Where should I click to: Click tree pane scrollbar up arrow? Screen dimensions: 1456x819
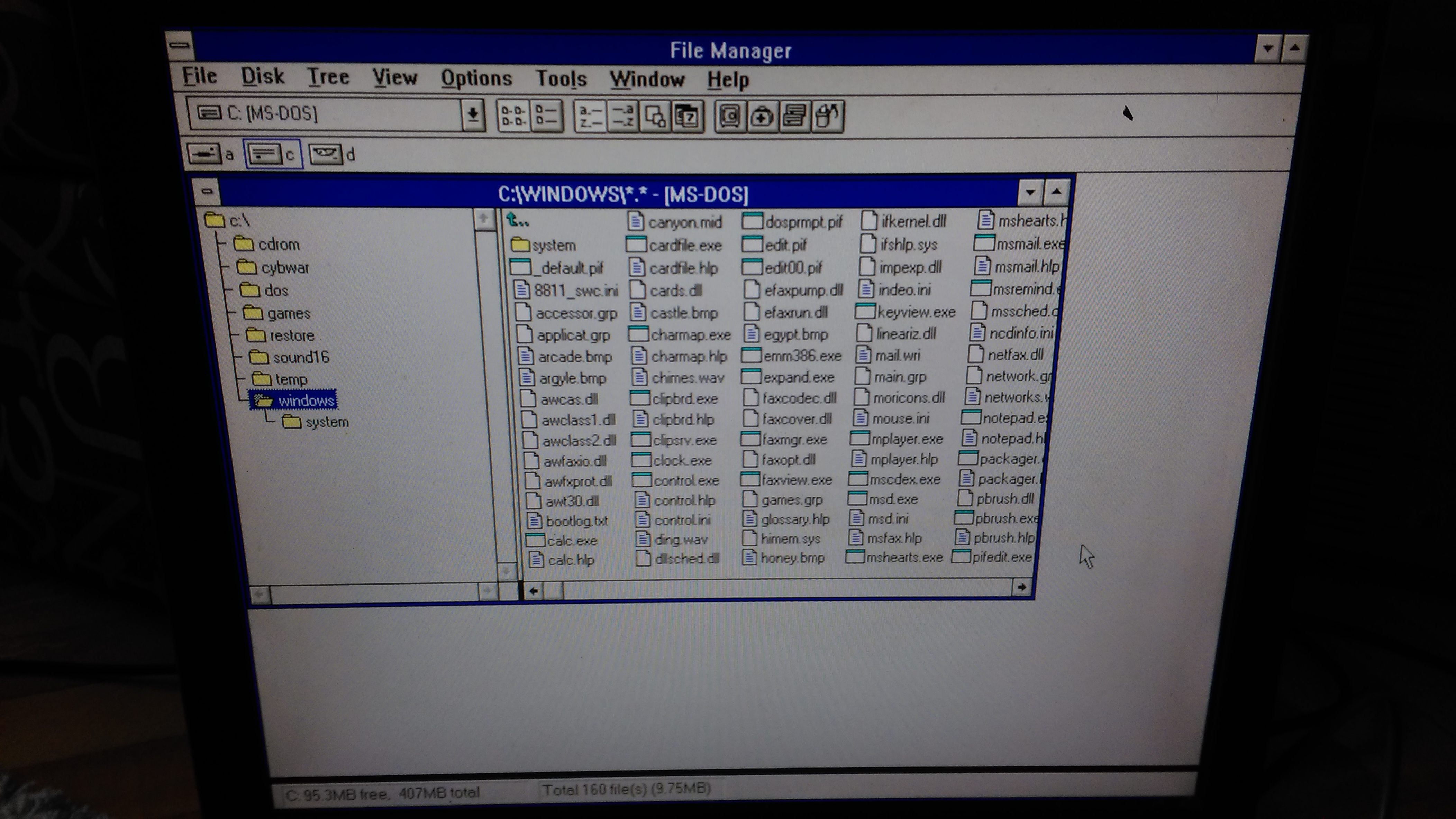(x=484, y=219)
